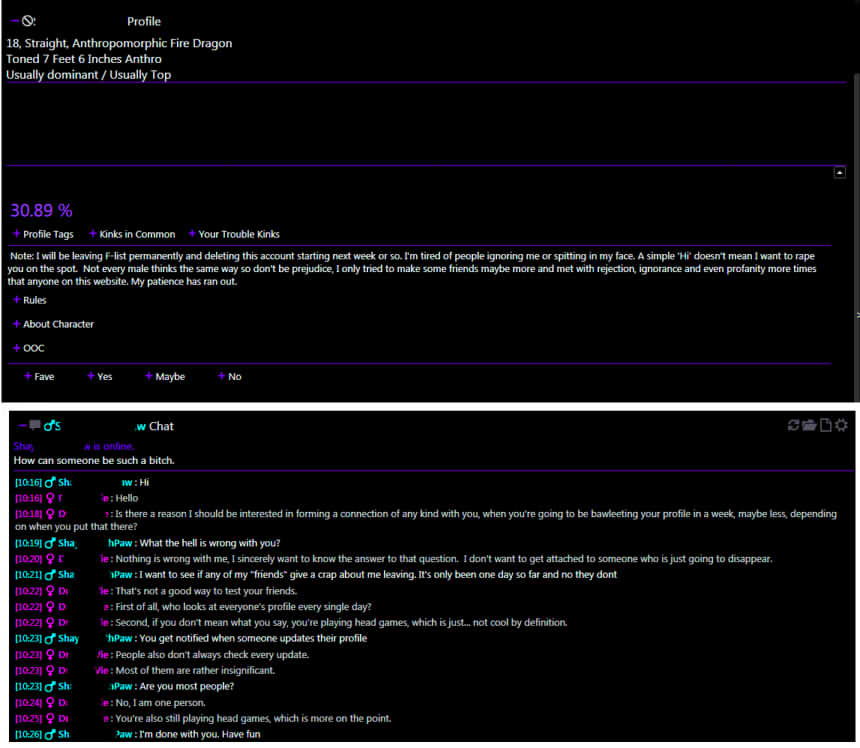
Task: Collapse the Chat panel with the minus icon
Action: click(22, 425)
